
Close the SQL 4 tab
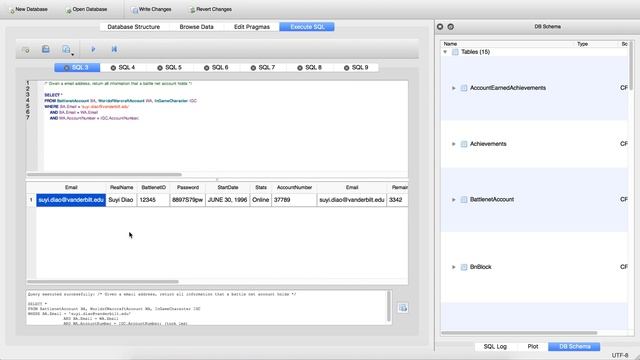[x=113, y=68]
